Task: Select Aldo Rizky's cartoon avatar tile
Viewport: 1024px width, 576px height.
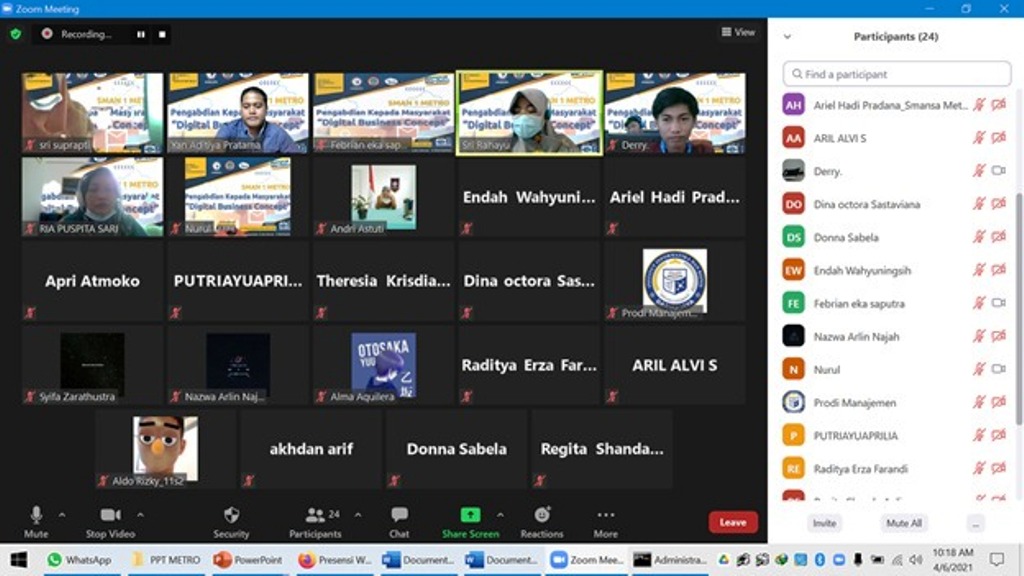Action: coord(165,449)
